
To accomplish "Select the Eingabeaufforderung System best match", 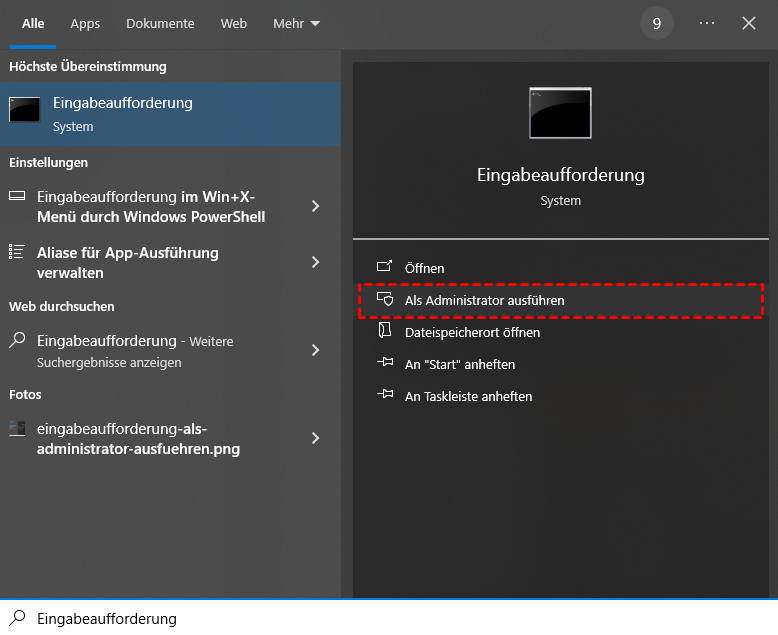I will [170, 114].
